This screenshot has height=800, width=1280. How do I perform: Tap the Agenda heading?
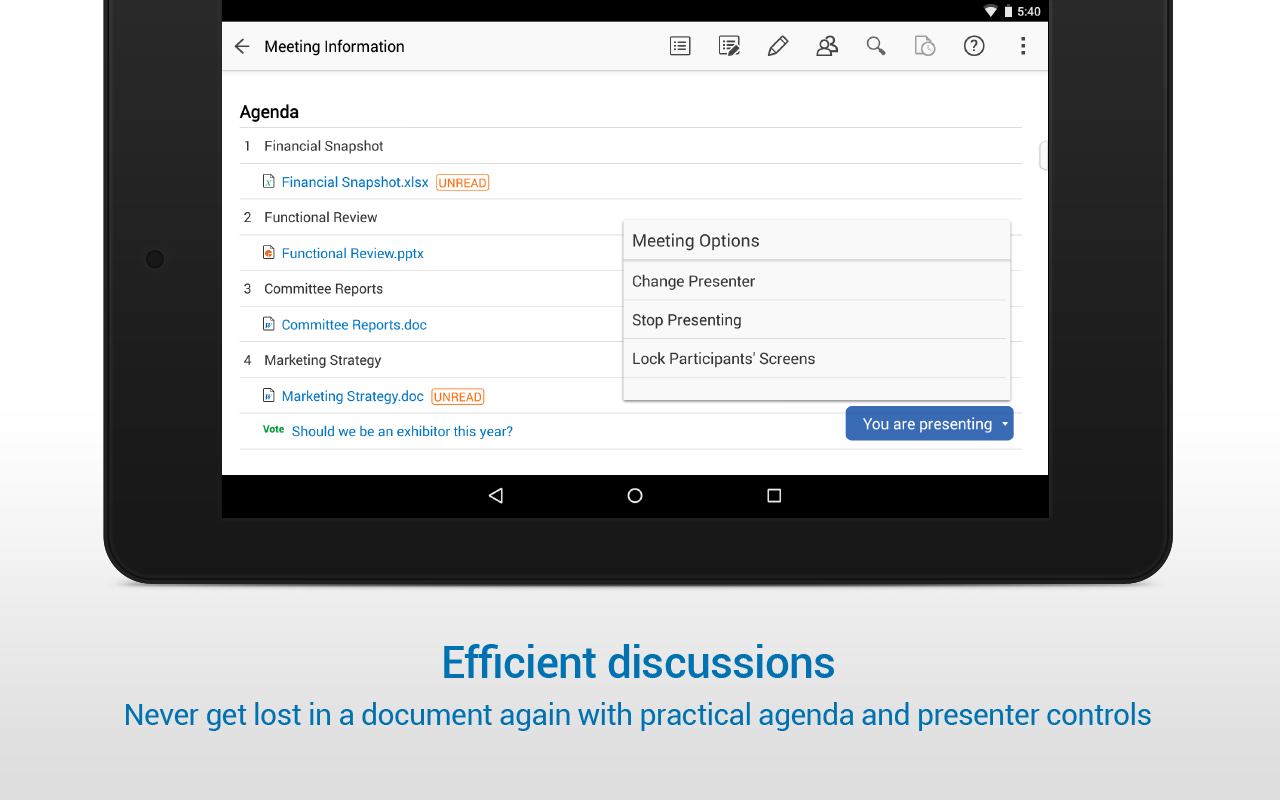[269, 112]
